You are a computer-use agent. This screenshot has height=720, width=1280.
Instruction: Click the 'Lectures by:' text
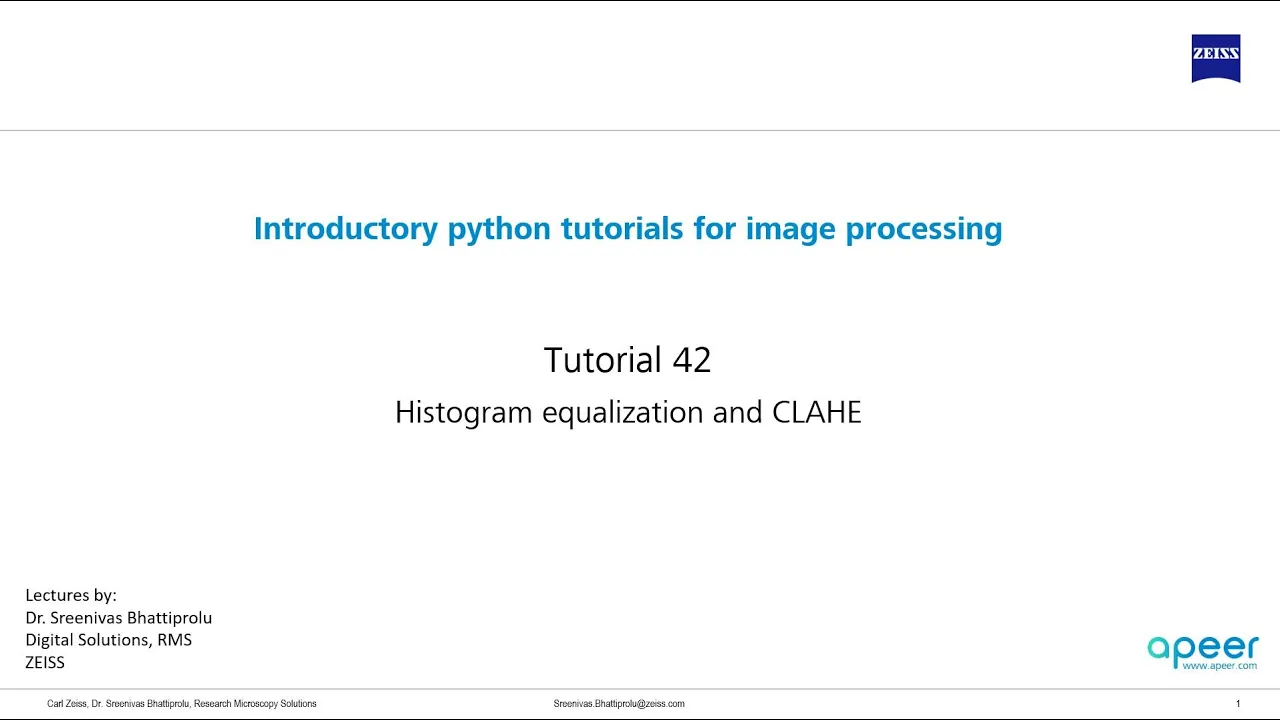tap(71, 595)
